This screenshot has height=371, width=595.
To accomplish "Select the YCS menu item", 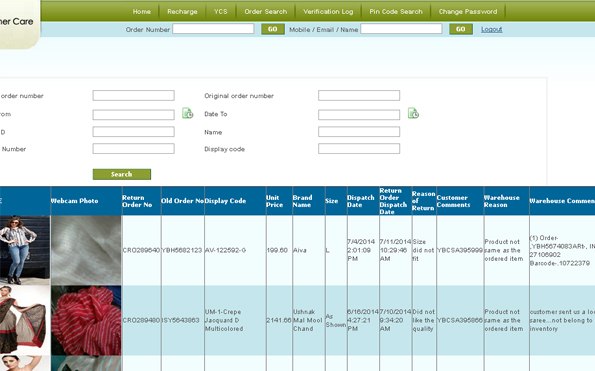I will [x=220, y=12].
